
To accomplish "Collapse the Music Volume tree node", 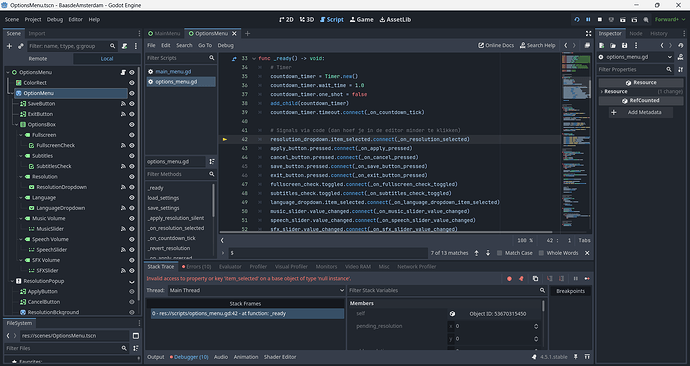I will 21,219.
